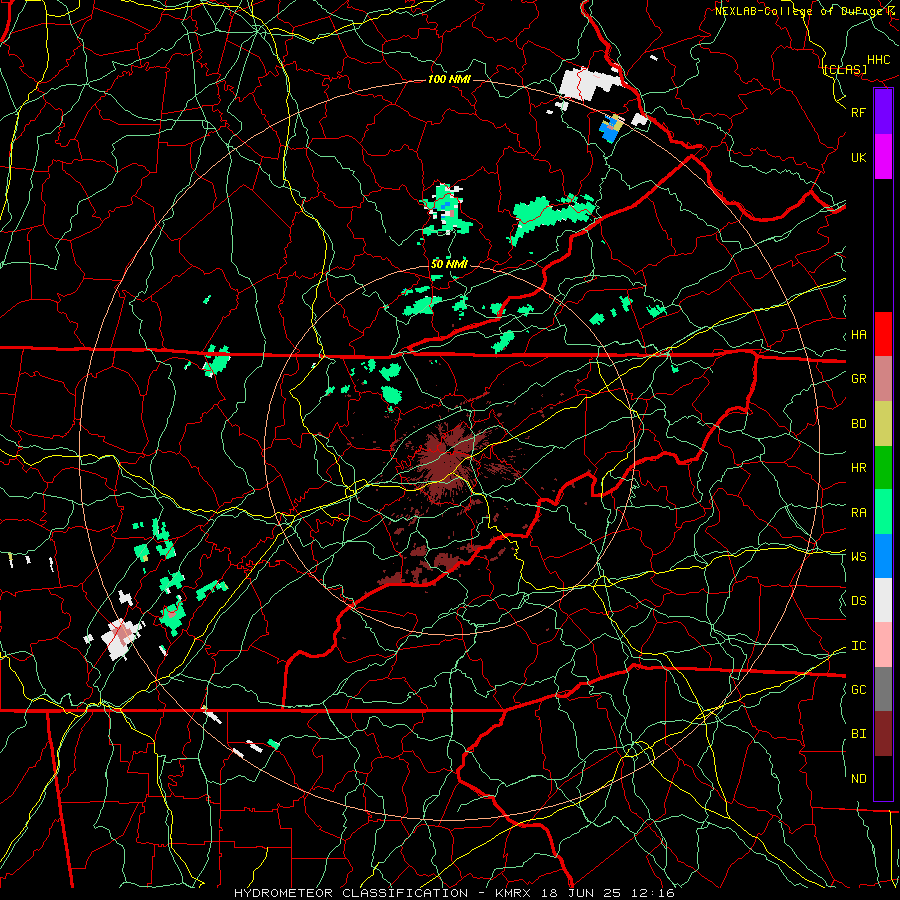This screenshot has width=900, height=900.
Task: Click the HHC product label
Action: [x=879, y=60]
